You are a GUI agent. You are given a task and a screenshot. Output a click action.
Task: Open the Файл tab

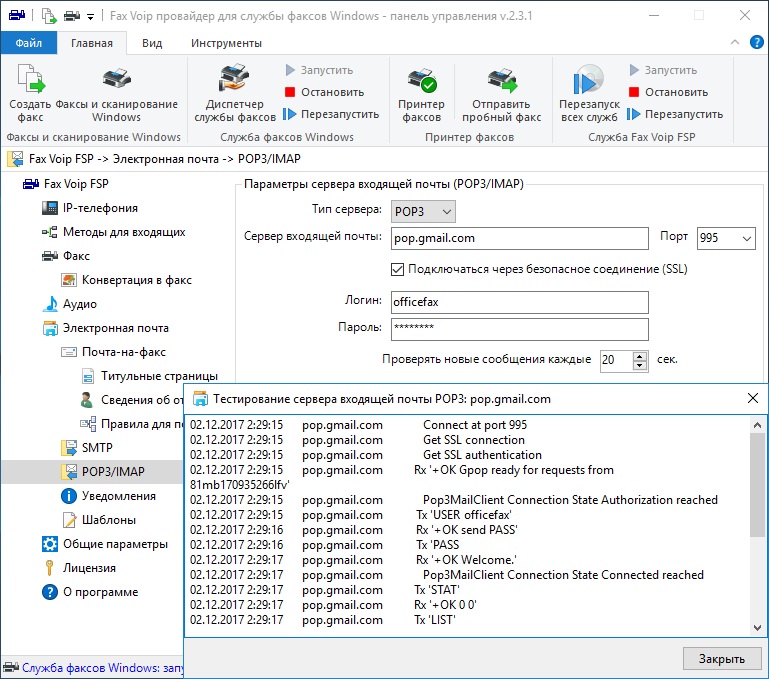pyautogui.click(x=28, y=43)
